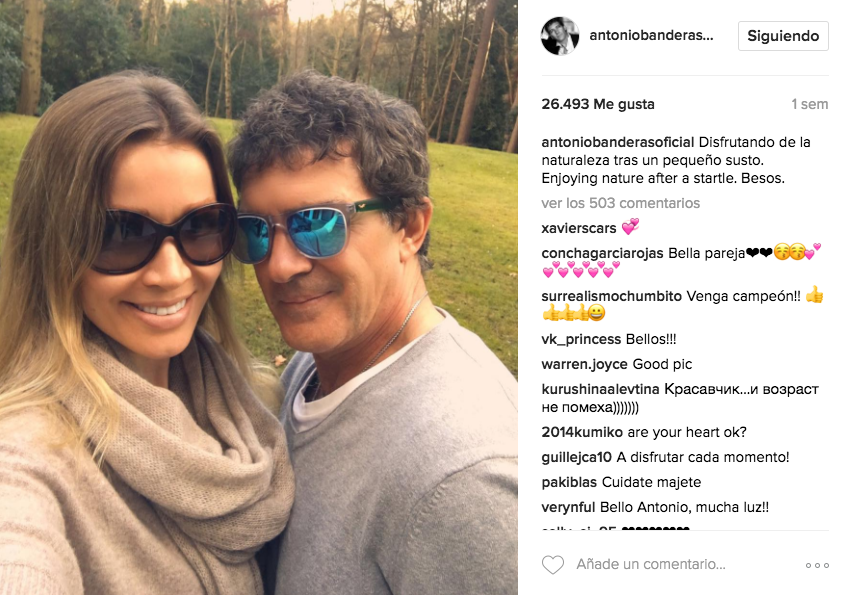Open the antoniobanderas... header username
The height and width of the screenshot is (595, 851).
pos(651,35)
